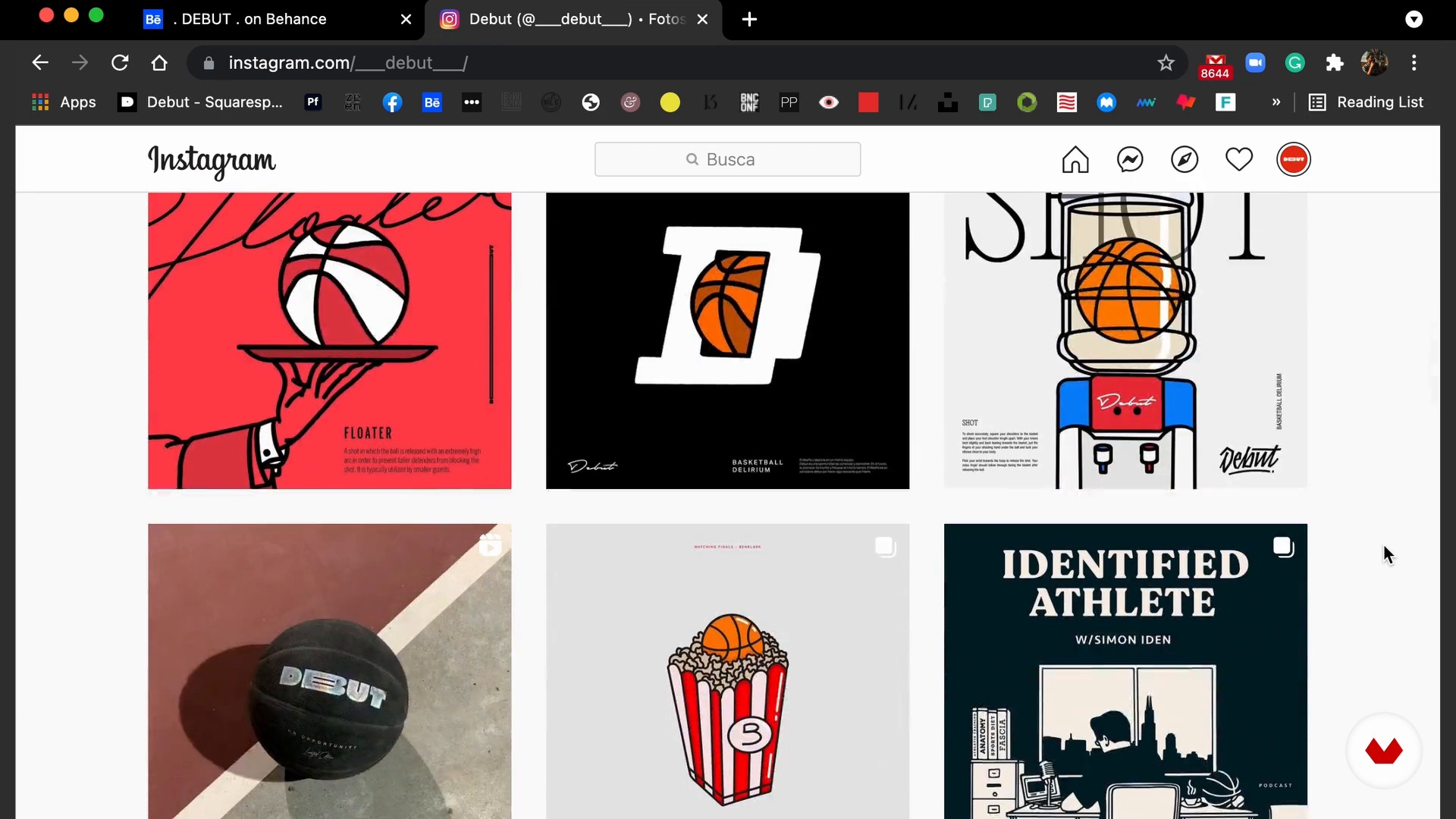
Task: Focus the Busca search field
Action: 727,159
